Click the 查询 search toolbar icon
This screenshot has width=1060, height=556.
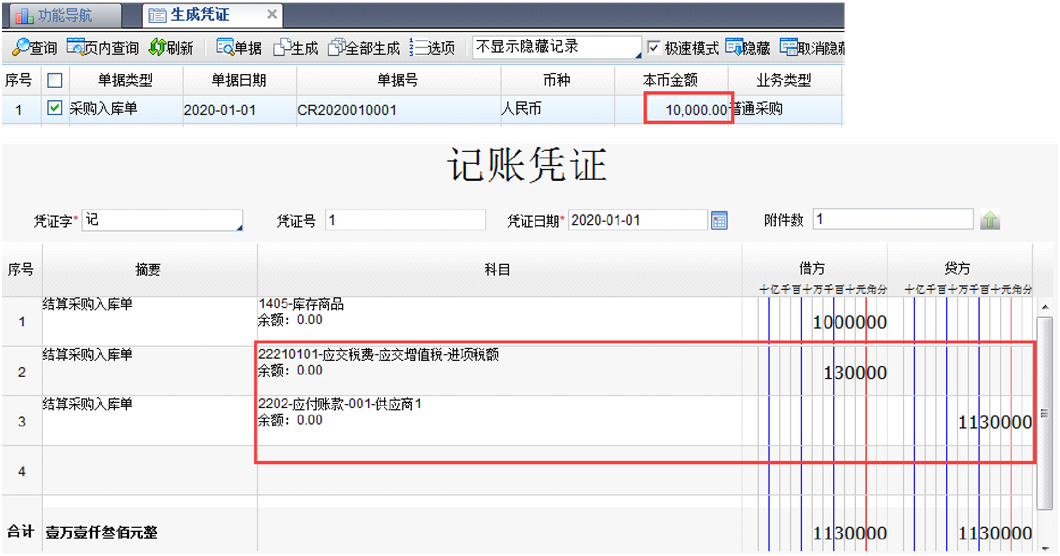34,47
